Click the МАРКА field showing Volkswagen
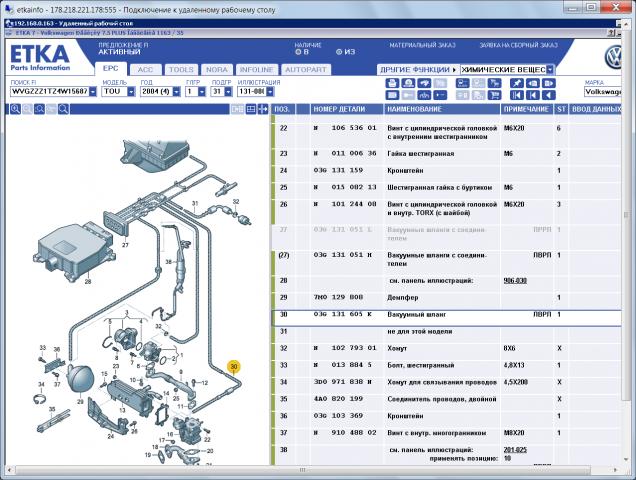 [602, 92]
